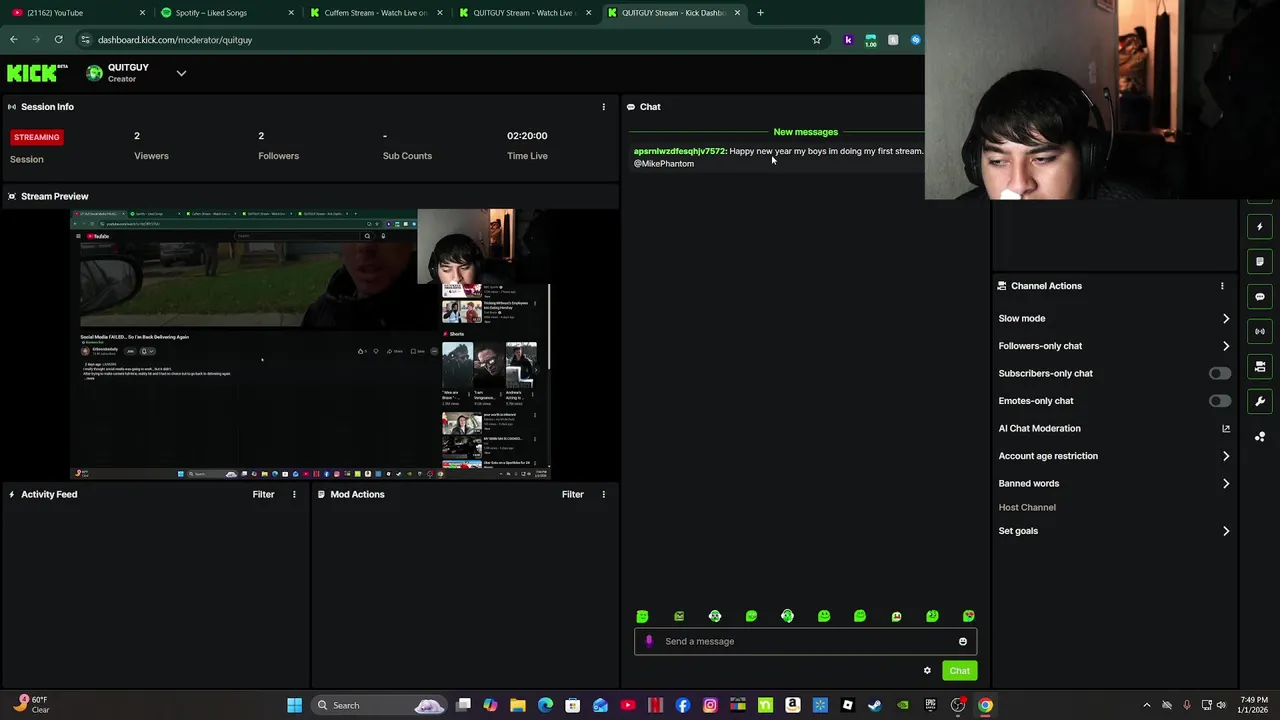Click the three-dots widgets icon below the wrench
The height and width of the screenshot is (720, 1280).
coord(1260,437)
